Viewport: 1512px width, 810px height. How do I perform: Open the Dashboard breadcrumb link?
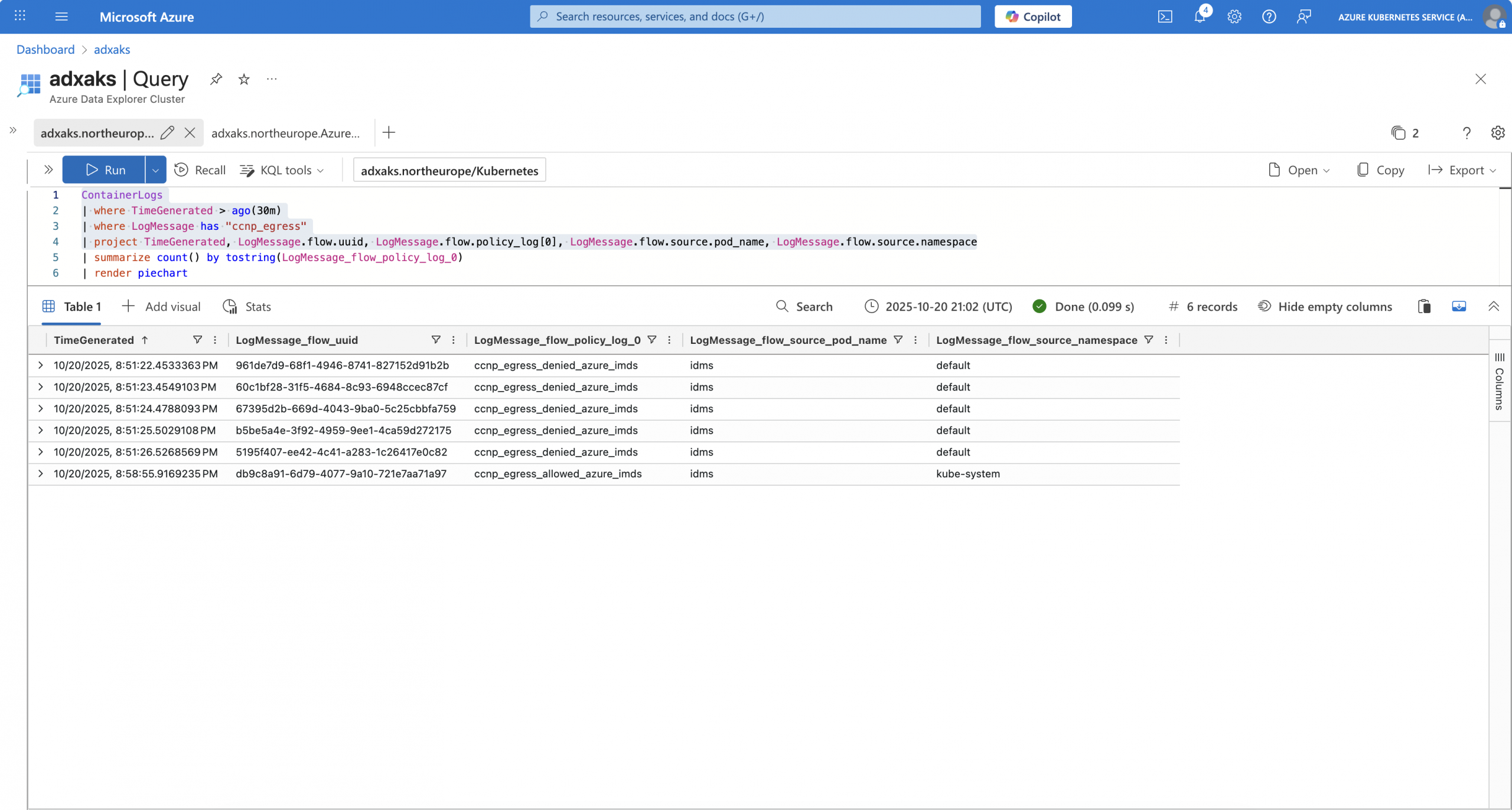click(45, 50)
